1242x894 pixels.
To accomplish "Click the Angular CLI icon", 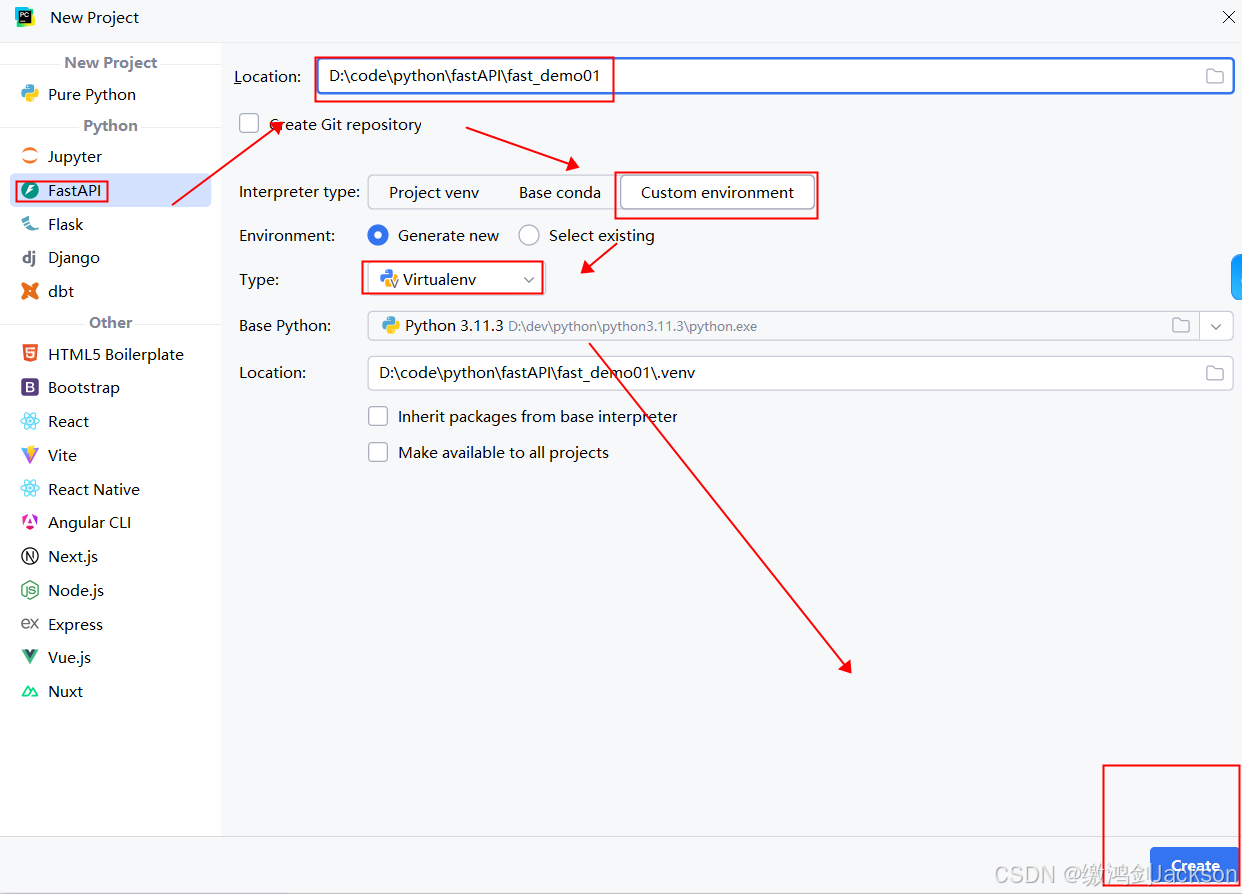I will 30,522.
